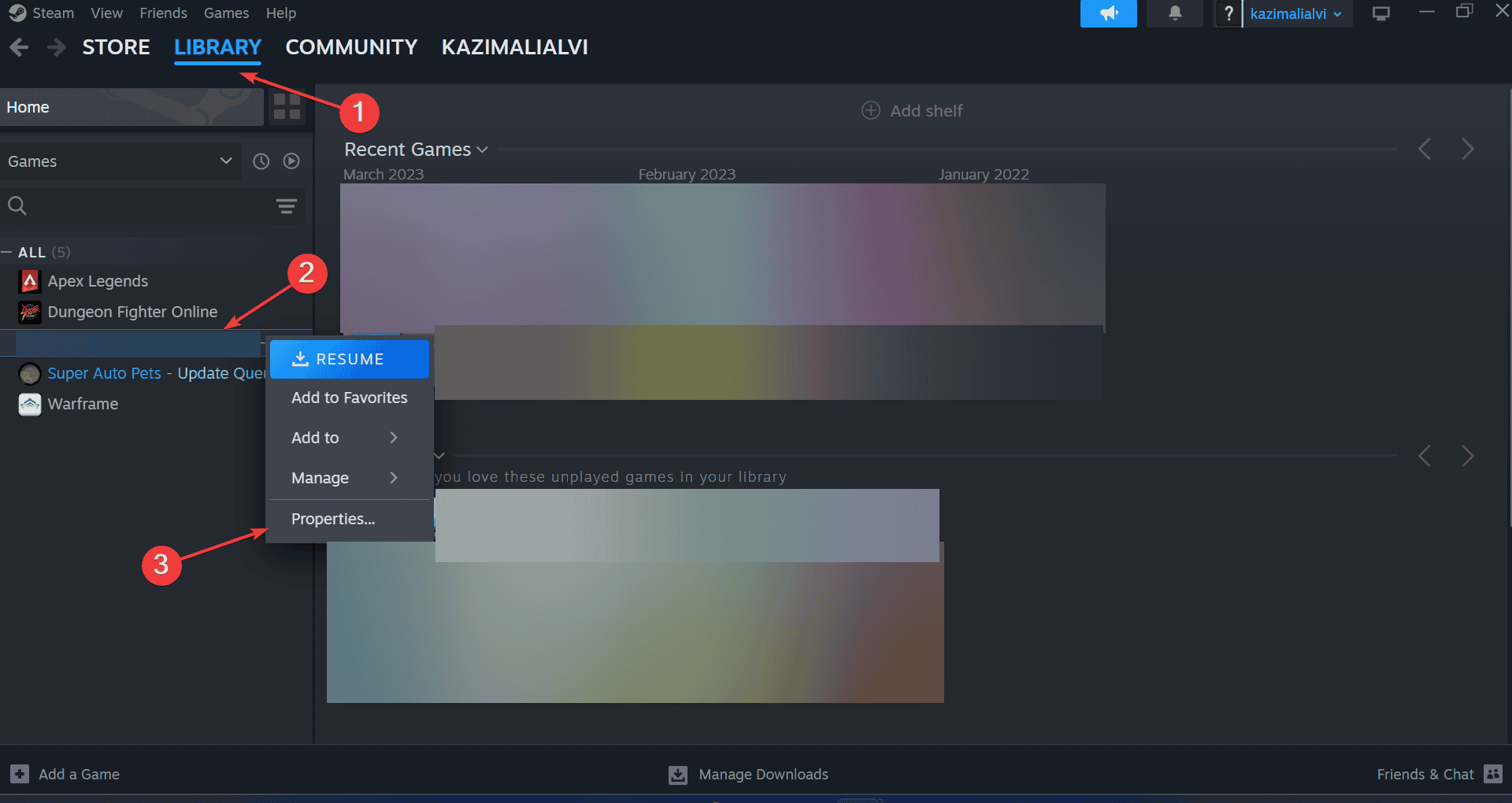Go back with the left arrow navigation icon
The image size is (1512, 803).
pos(19,47)
